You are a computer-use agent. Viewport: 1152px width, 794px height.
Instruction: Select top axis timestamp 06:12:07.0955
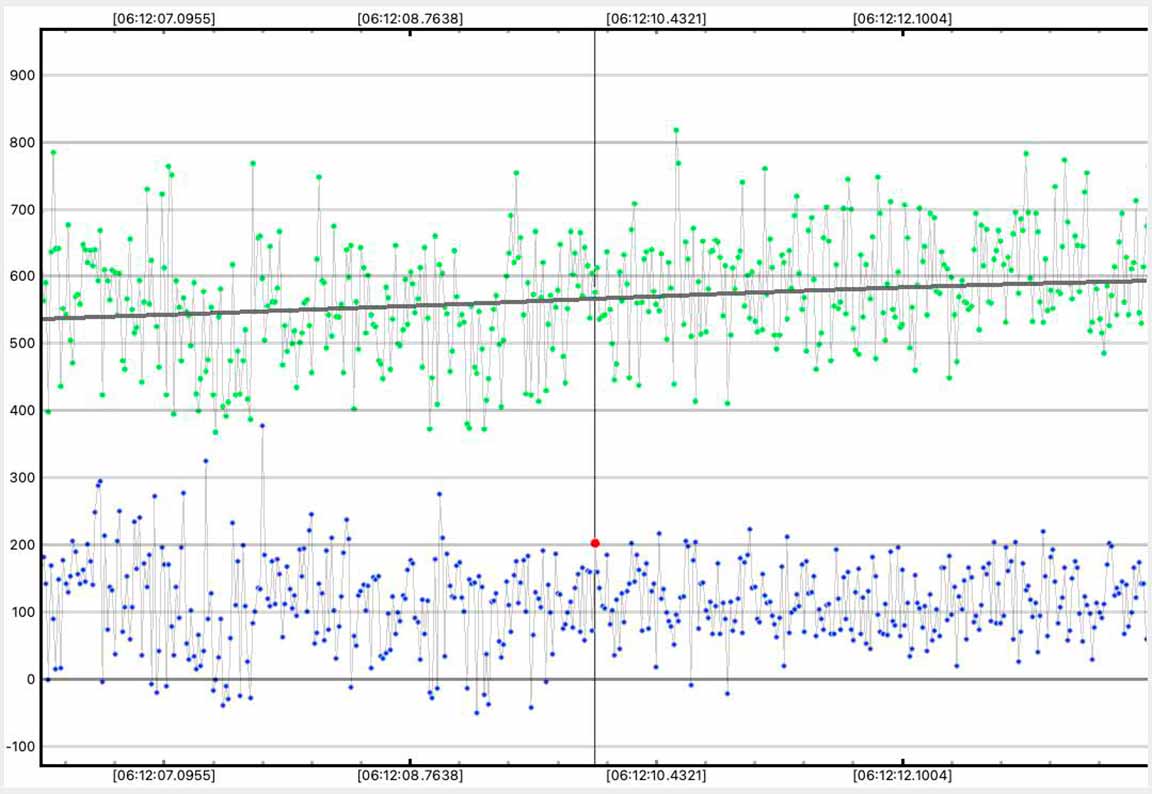point(163,18)
